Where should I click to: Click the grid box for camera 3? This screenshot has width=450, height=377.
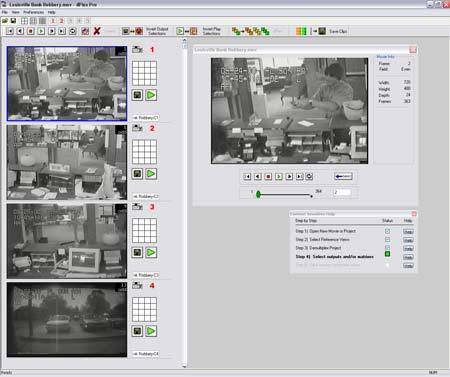tap(144, 231)
